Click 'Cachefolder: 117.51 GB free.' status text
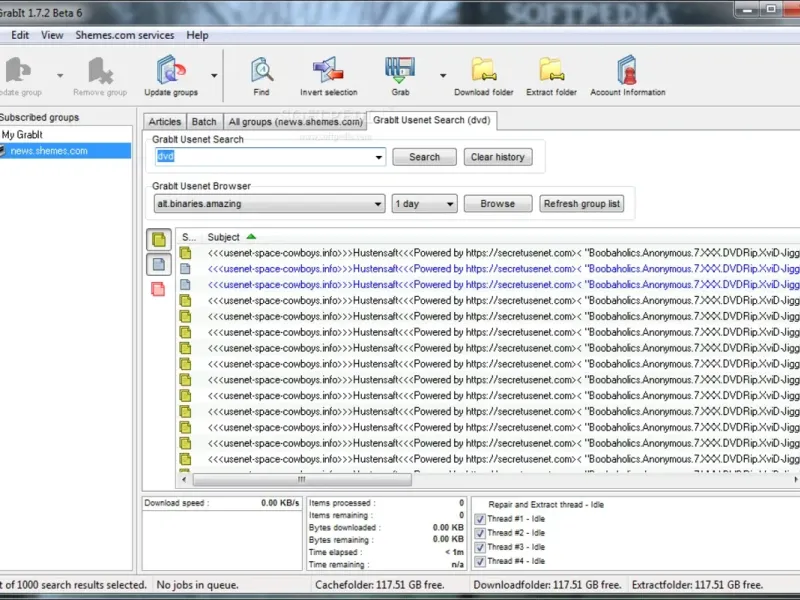The width and height of the screenshot is (800, 600). coord(380,585)
